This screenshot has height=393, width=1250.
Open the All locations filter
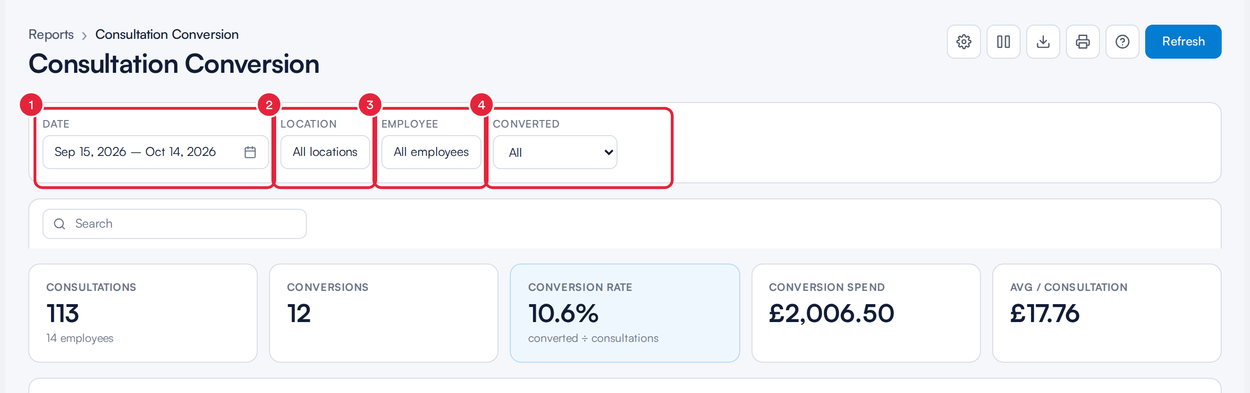325,152
